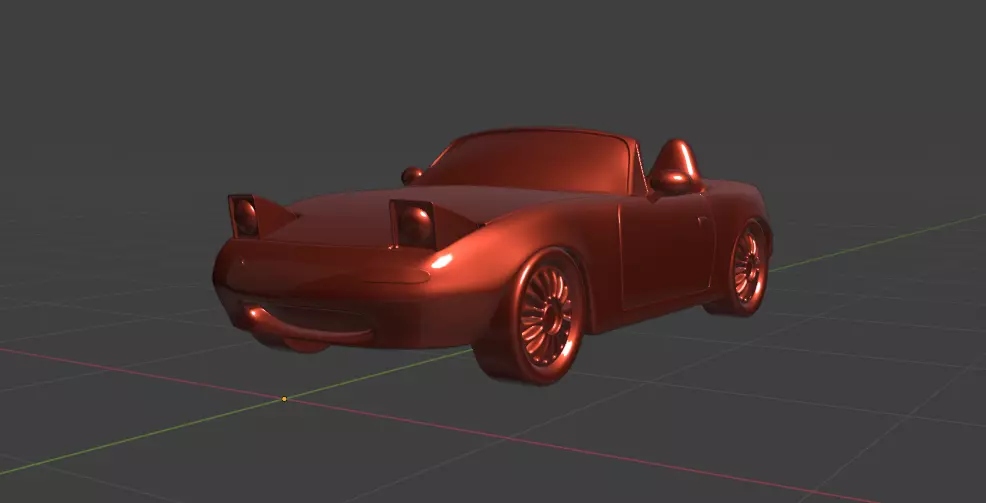Select the driver-side door panel
Viewport: 986px width, 503px height.
[667, 250]
